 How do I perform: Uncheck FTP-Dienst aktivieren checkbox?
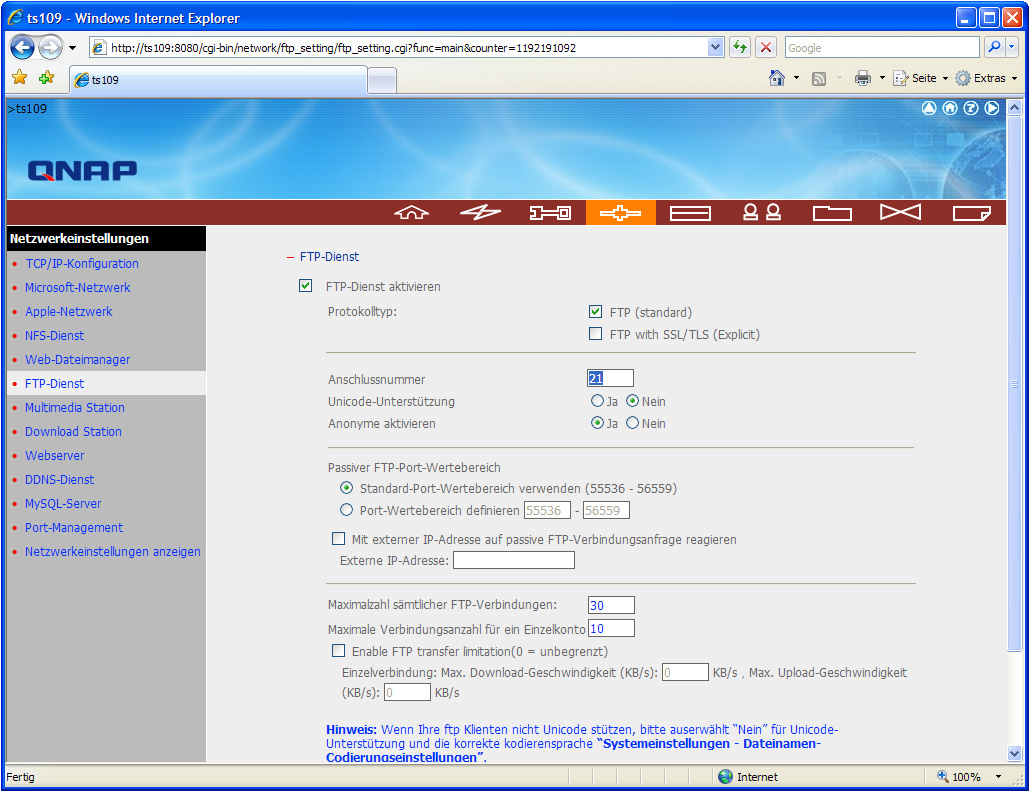306,287
